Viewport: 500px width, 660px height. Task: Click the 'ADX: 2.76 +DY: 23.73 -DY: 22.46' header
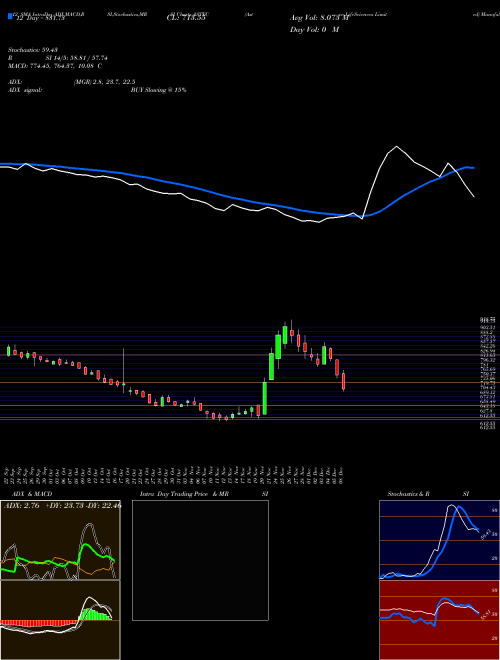[x=62, y=506]
